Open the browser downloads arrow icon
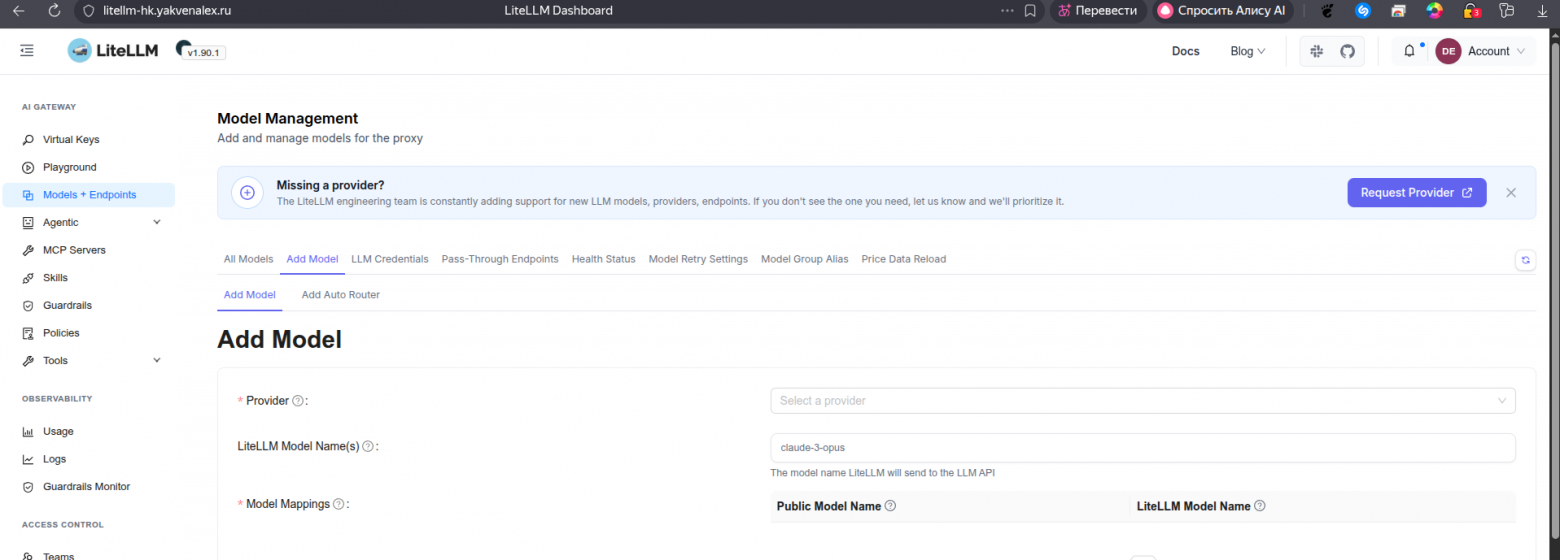The height and width of the screenshot is (560, 1560). (1540, 11)
